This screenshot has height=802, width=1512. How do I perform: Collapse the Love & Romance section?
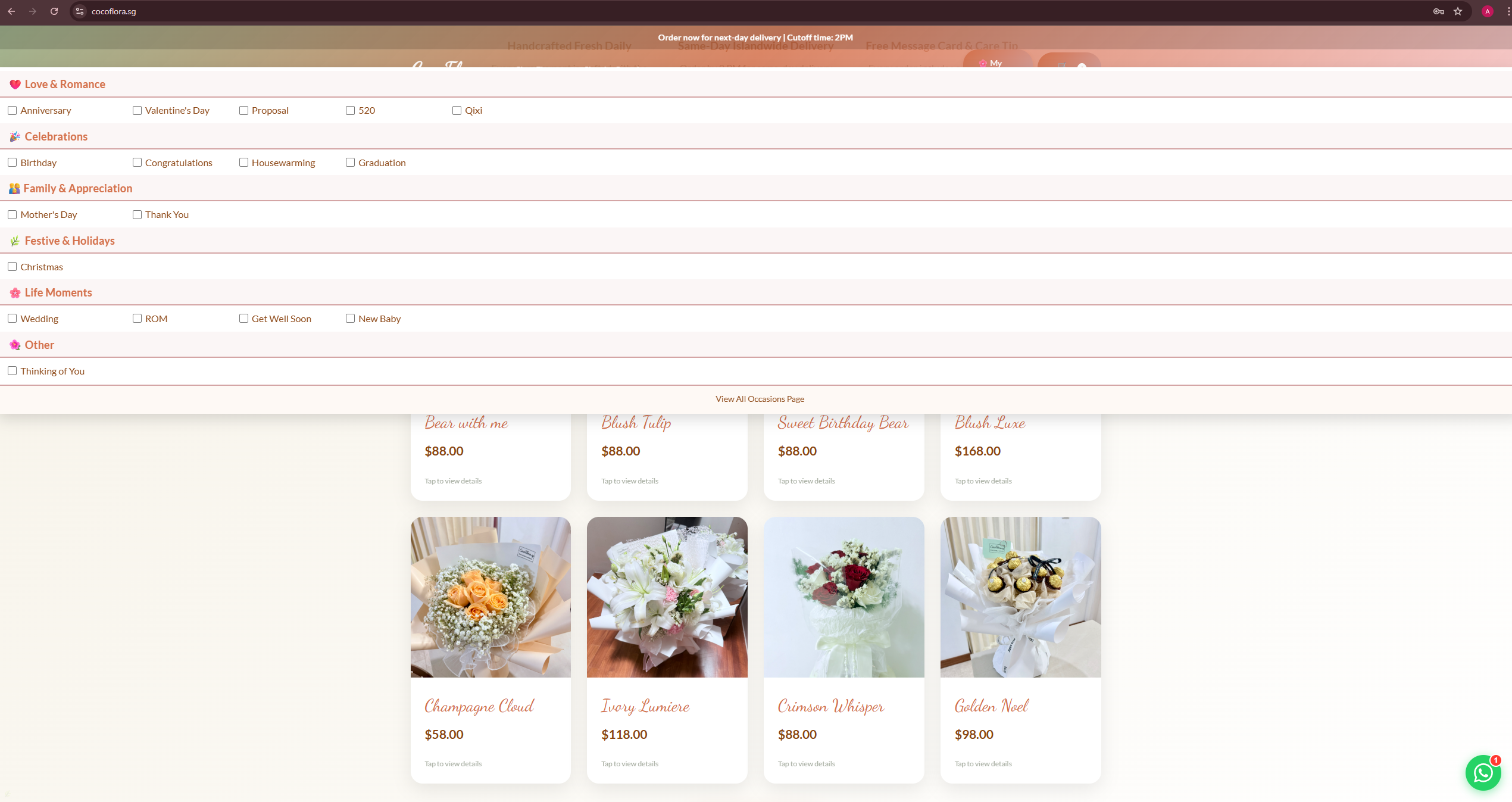[x=64, y=84]
